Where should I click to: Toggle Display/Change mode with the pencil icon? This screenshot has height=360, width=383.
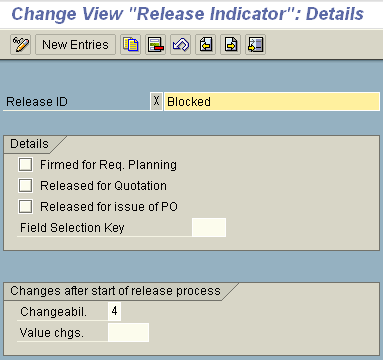pos(21,45)
